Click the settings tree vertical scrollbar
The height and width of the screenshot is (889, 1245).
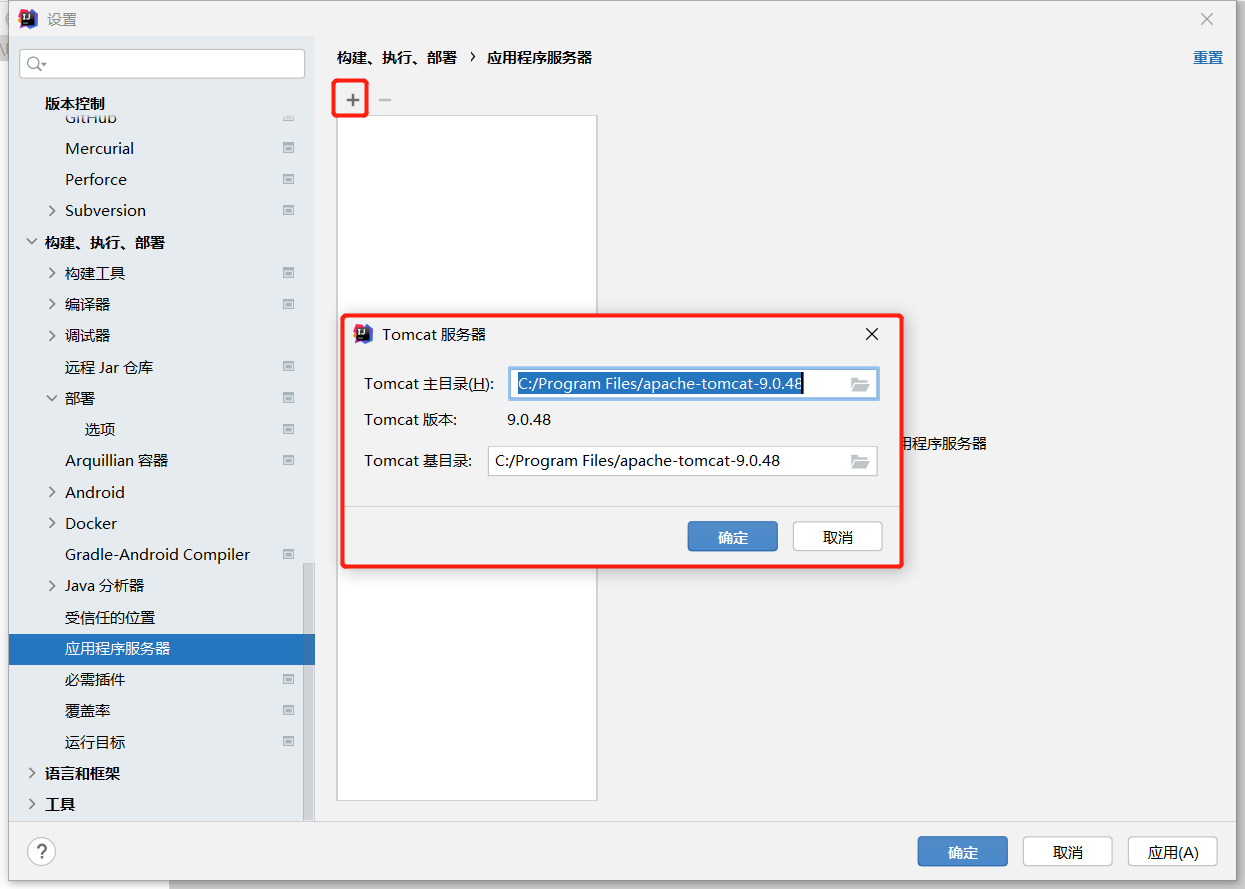click(x=308, y=690)
